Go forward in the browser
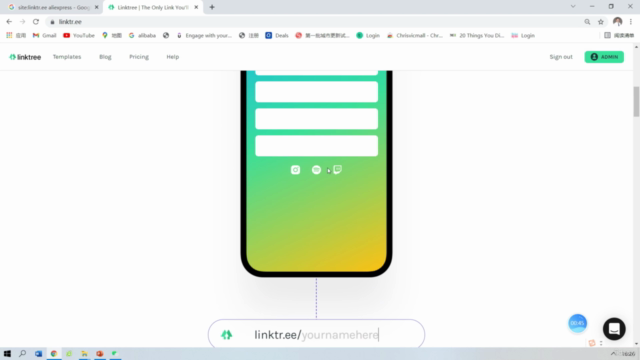Image resolution: width=640 pixels, height=360 pixels. pos(22,22)
